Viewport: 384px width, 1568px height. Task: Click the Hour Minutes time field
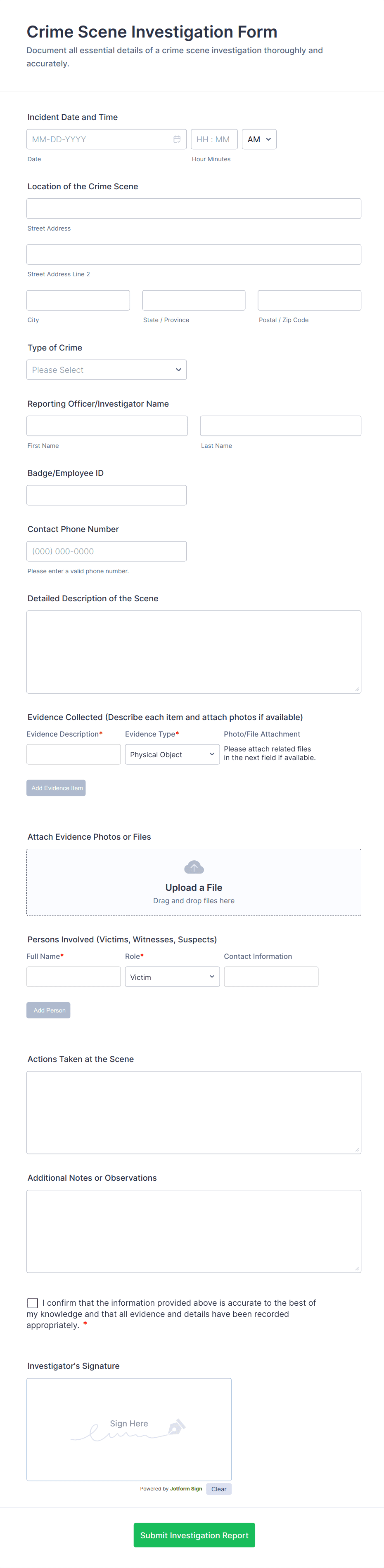pos(213,139)
